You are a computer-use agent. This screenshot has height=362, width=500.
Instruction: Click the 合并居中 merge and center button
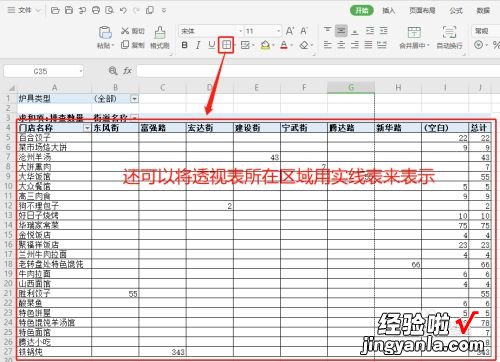(x=414, y=38)
